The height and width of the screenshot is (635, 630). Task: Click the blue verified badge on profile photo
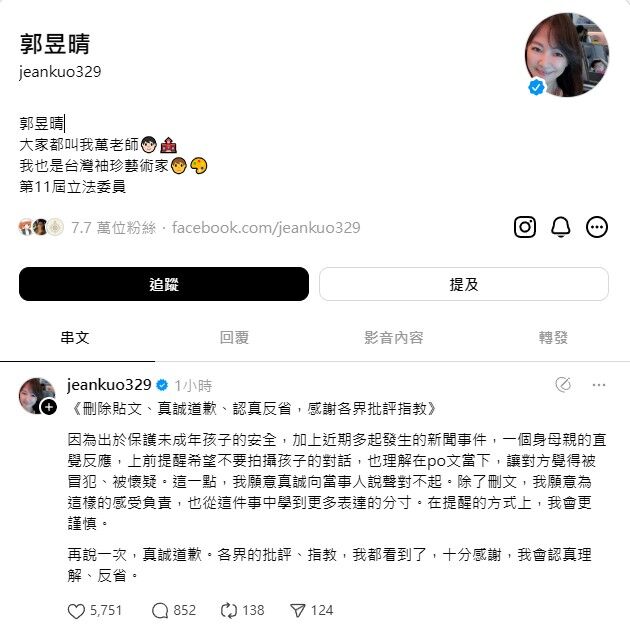click(x=536, y=87)
